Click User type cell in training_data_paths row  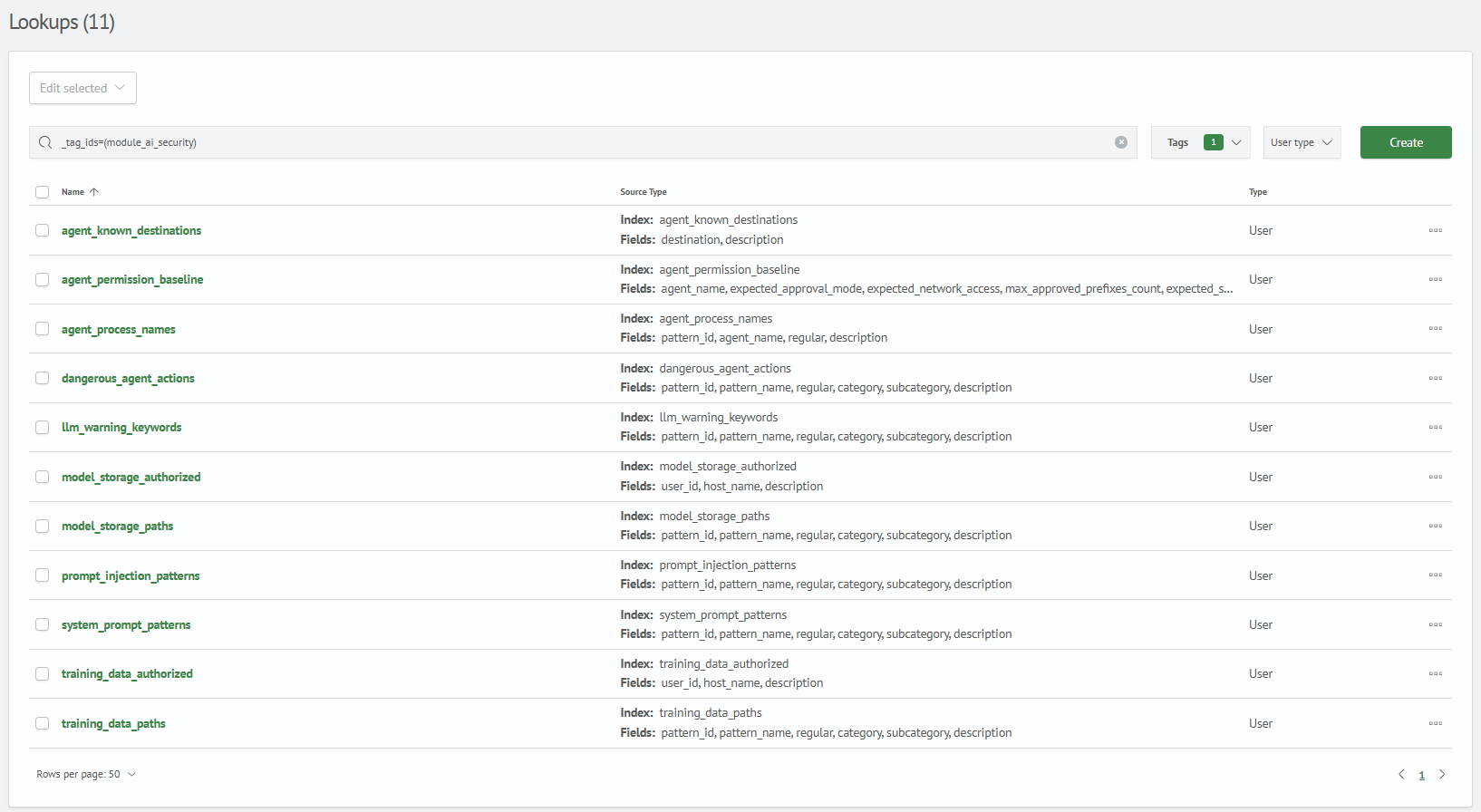click(x=1261, y=723)
